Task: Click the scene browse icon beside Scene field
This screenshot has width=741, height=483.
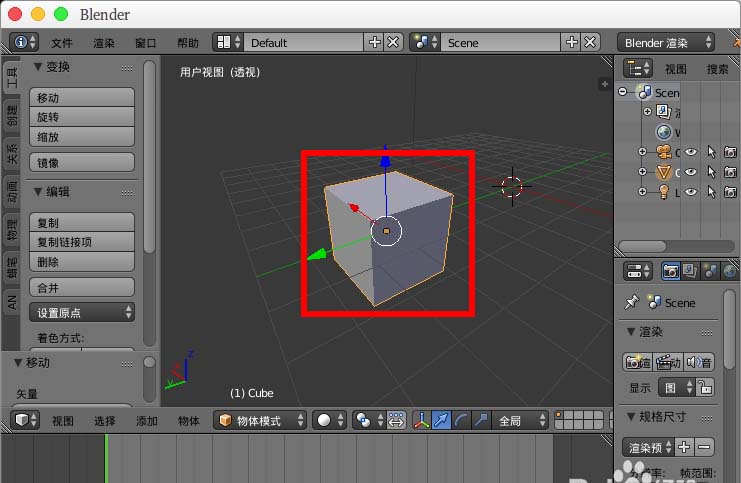Action: pos(425,43)
